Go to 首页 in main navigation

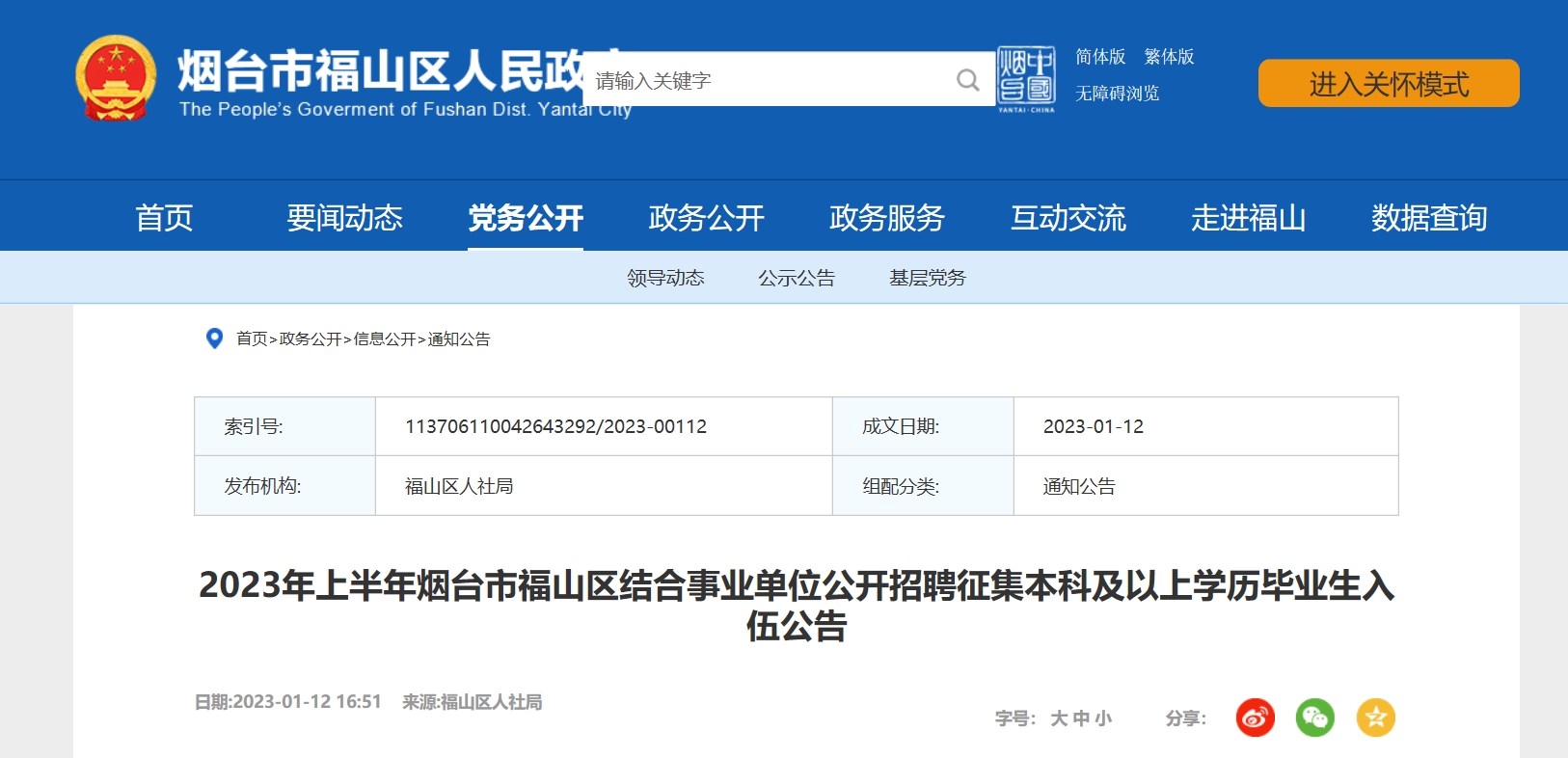click(164, 218)
